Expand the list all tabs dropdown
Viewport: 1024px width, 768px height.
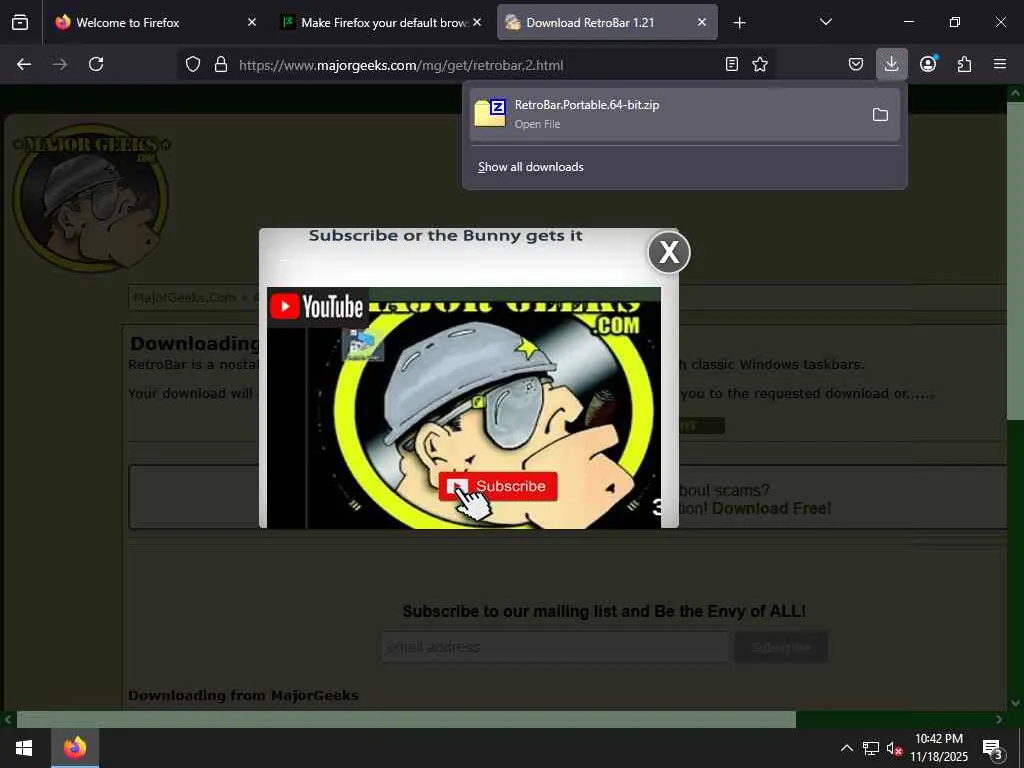pos(825,22)
